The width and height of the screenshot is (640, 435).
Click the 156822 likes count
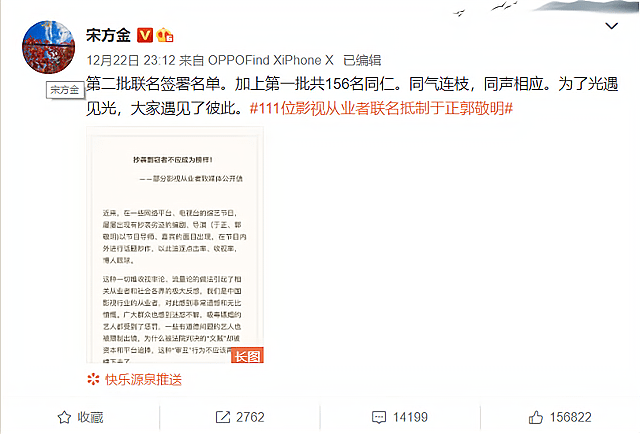coord(570,417)
